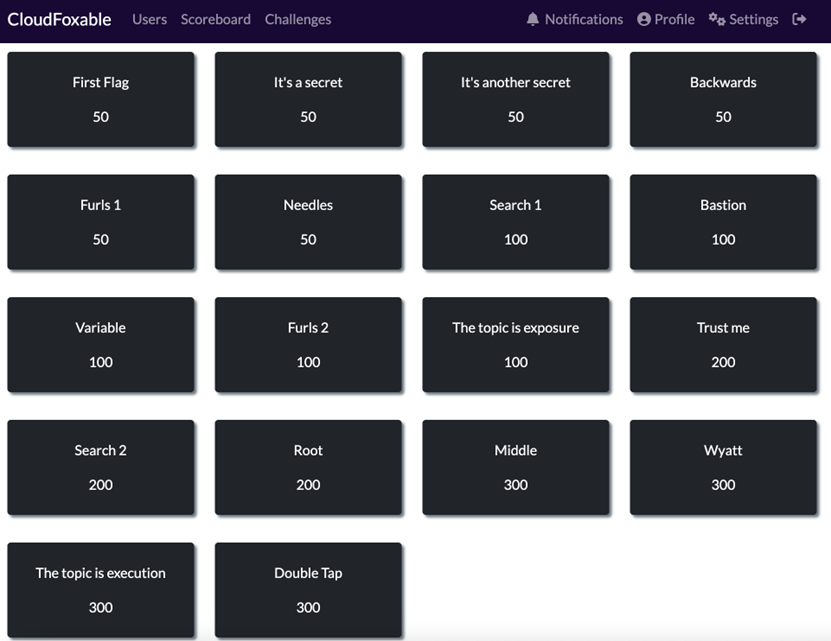Click the Notifications bell icon
The image size is (831, 641).
pos(532,19)
